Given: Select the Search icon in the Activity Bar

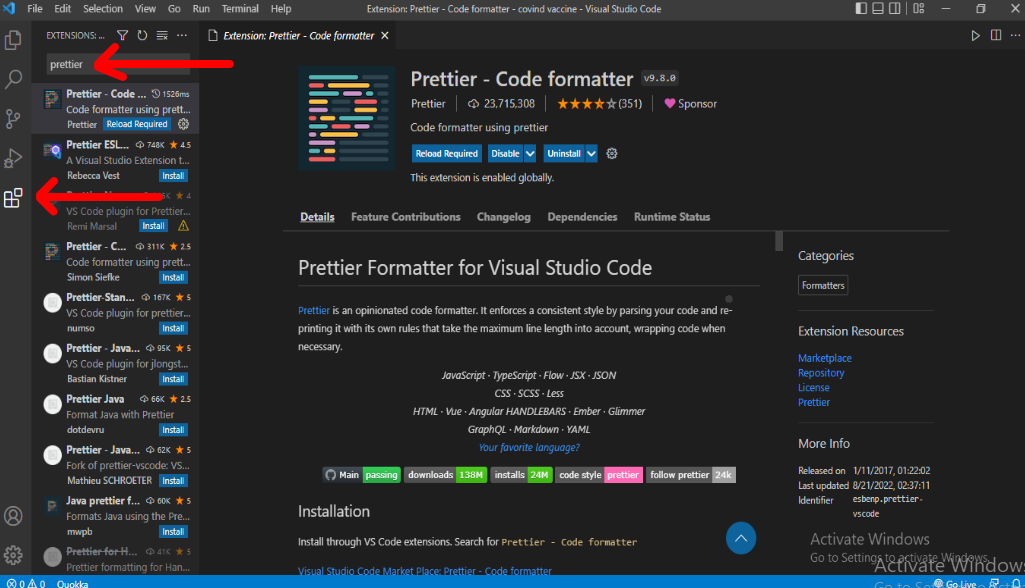Looking at the screenshot, I should point(14,79).
